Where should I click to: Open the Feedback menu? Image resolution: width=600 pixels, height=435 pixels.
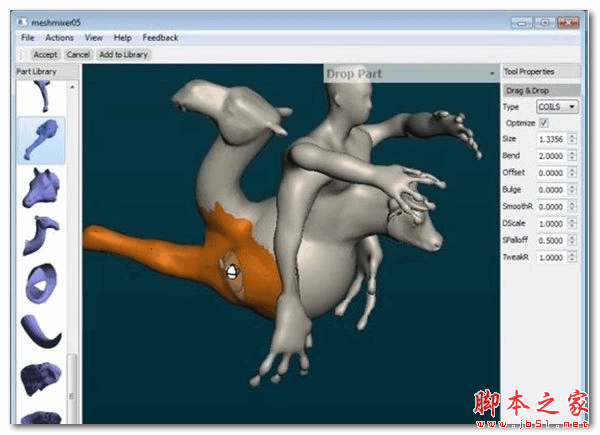tap(160, 38)
